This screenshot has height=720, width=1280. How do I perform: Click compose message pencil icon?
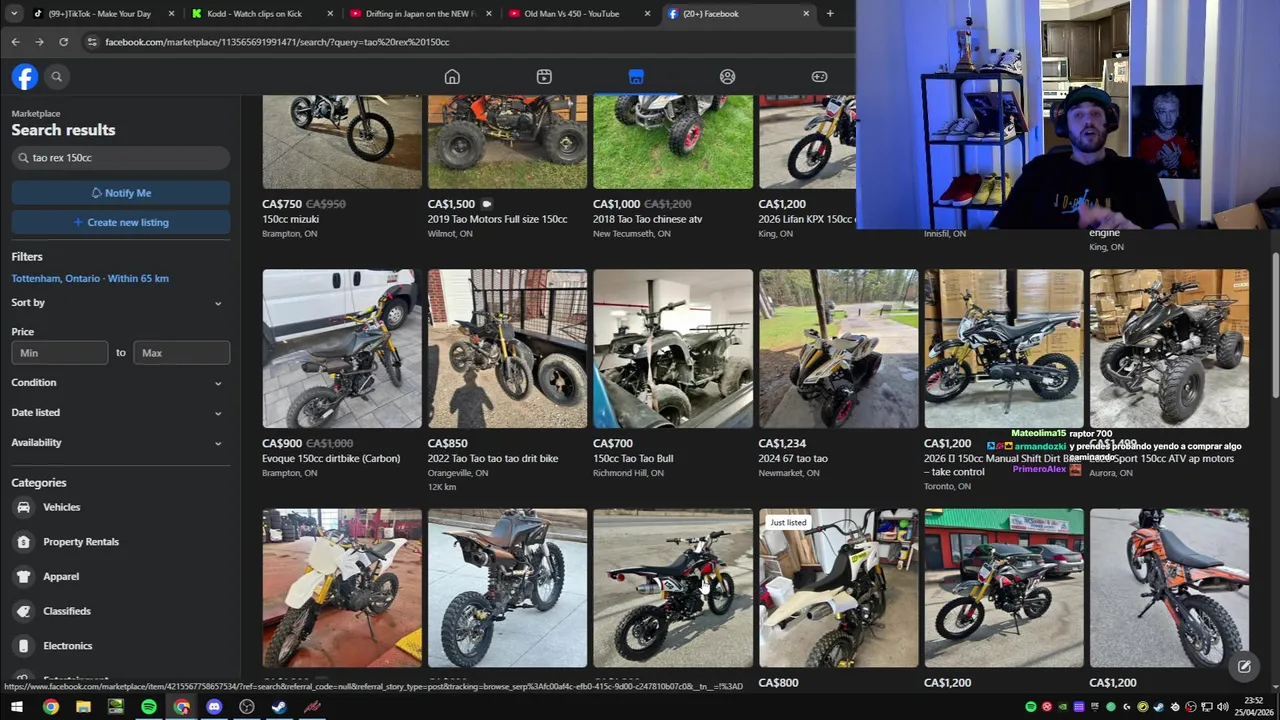point(1244,667)
